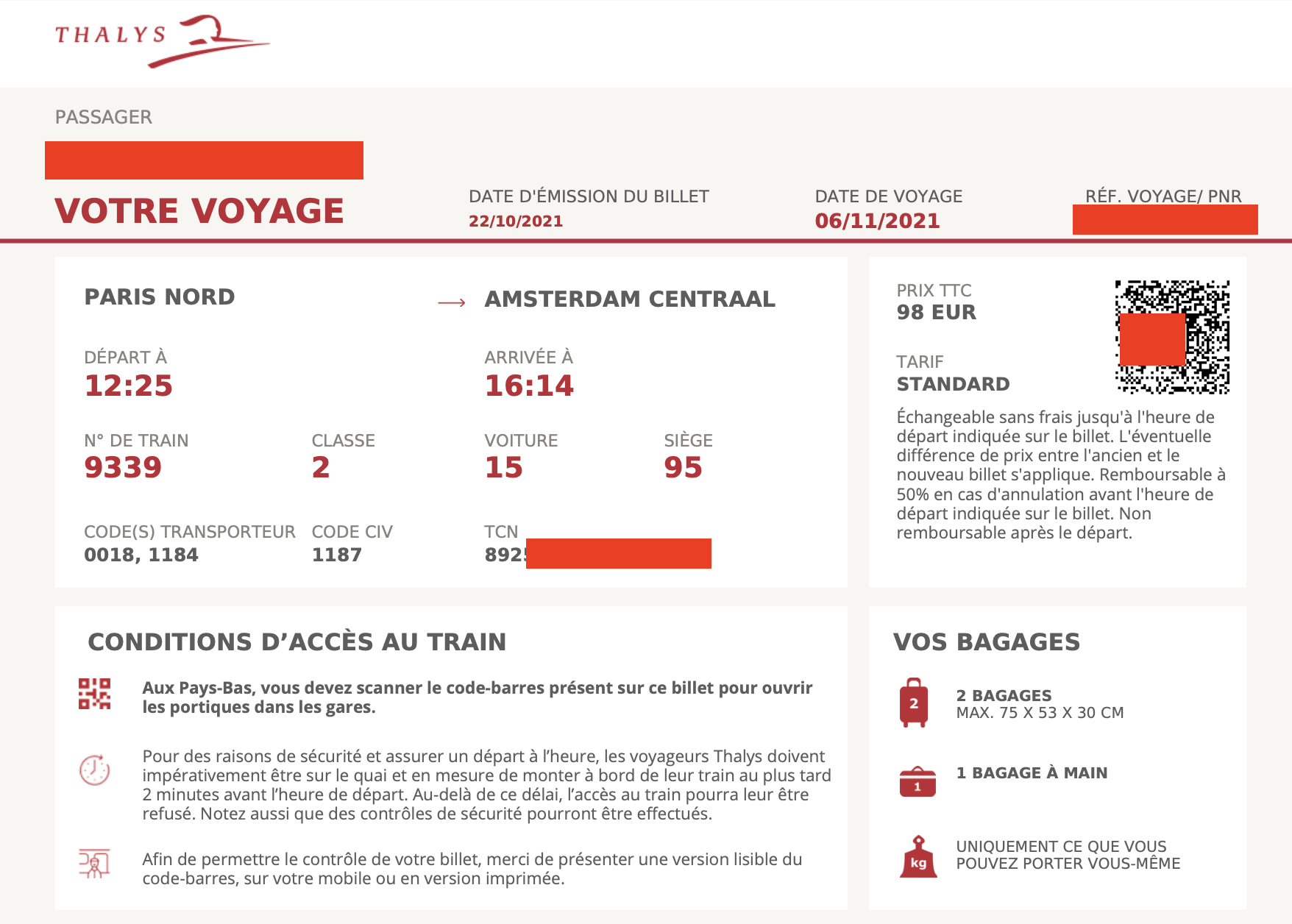This screenshot has width=1292, height=924.
Task: Click the CODE CIV value 1187
Action: pos(337,555)
